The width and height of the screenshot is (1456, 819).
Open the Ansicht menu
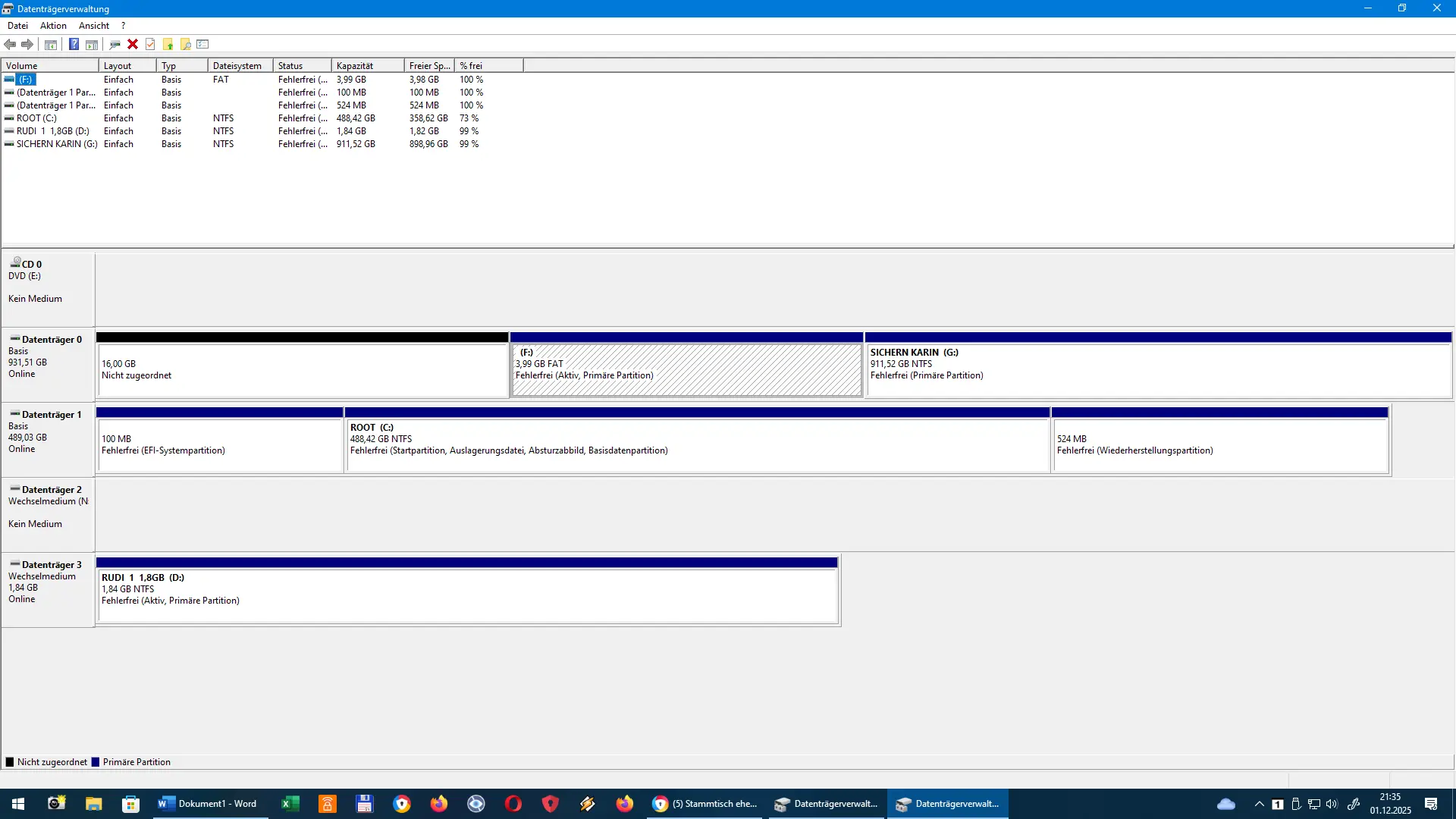click(93, 25)
